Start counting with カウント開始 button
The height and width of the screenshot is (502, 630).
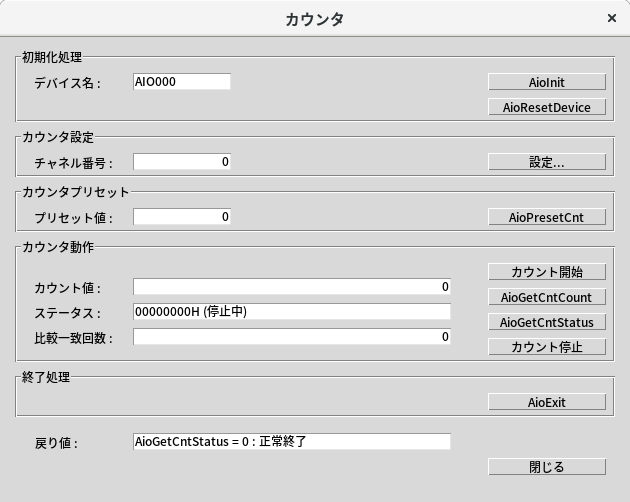[547, 271]
